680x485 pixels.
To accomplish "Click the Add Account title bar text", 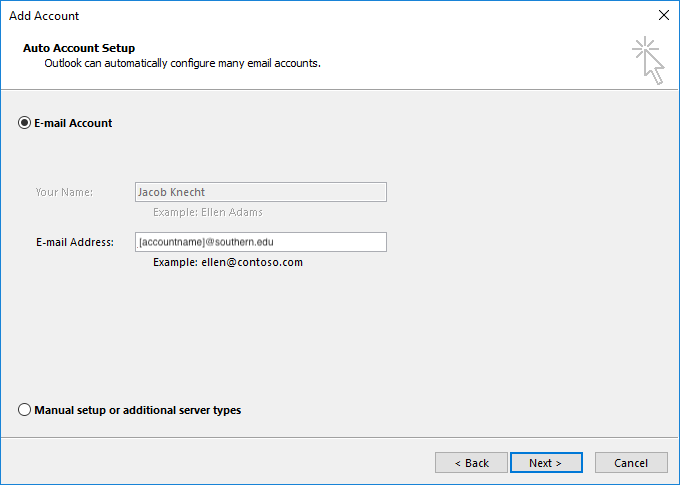I will 44,16.
